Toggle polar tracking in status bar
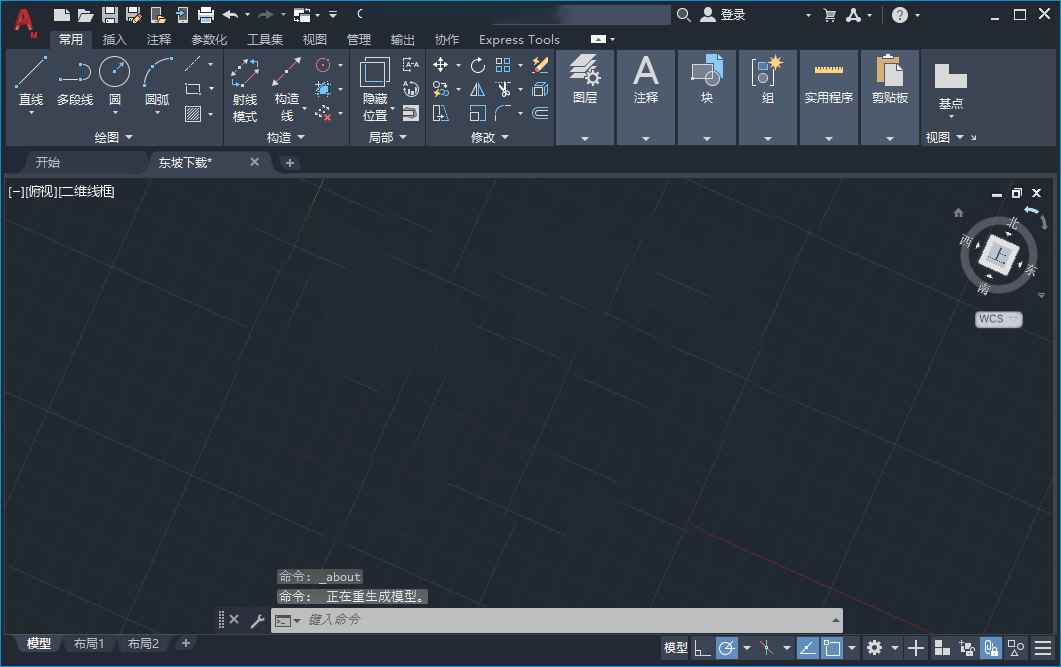Viewport: 1061px width, 667px height. [x=726, y=648]
